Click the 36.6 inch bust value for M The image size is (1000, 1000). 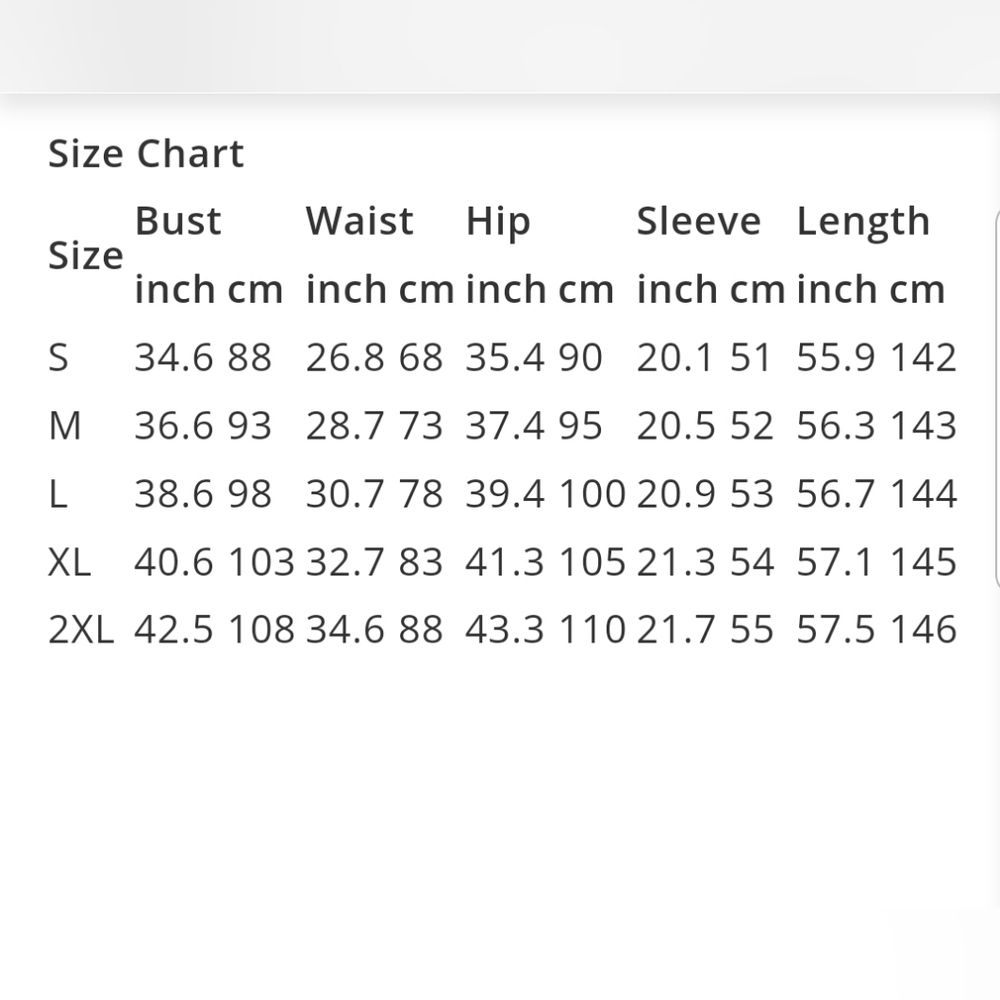pos(174,426)
